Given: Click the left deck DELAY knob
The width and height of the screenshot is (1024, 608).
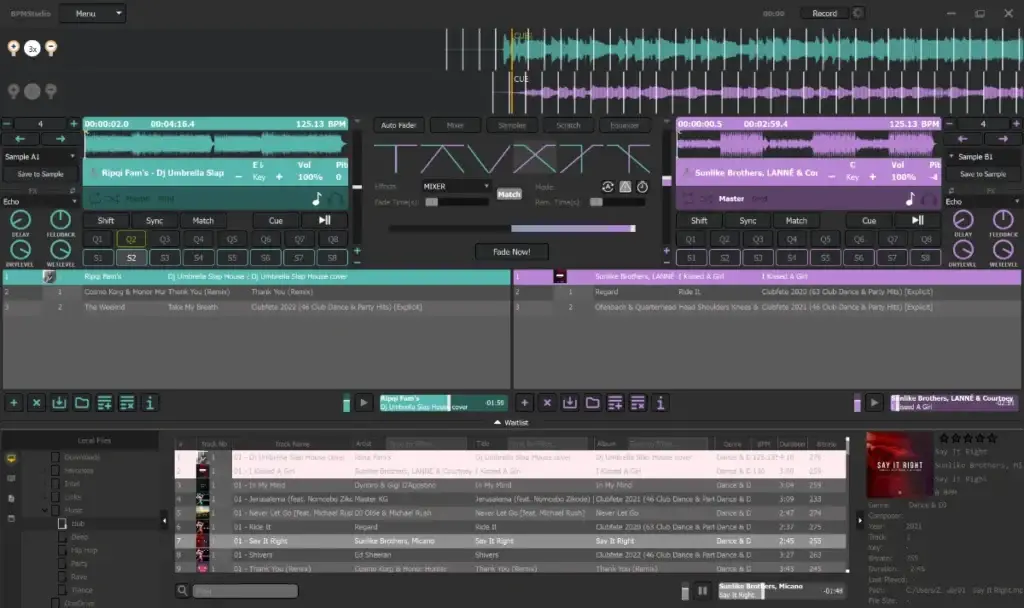Looking at the screenshot, I should (20, 221).
